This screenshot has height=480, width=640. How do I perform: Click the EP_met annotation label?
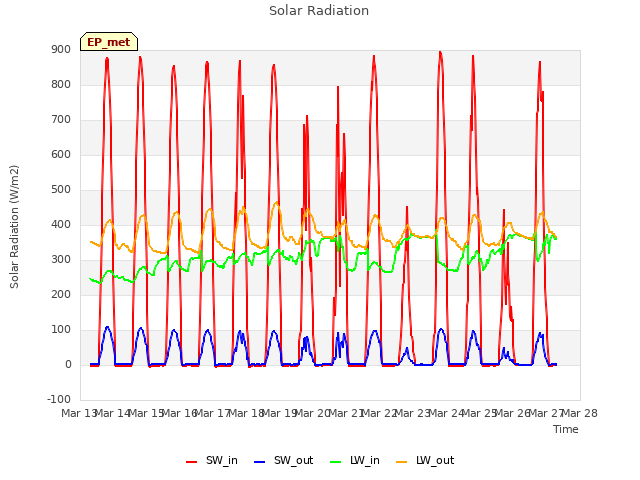109,42
